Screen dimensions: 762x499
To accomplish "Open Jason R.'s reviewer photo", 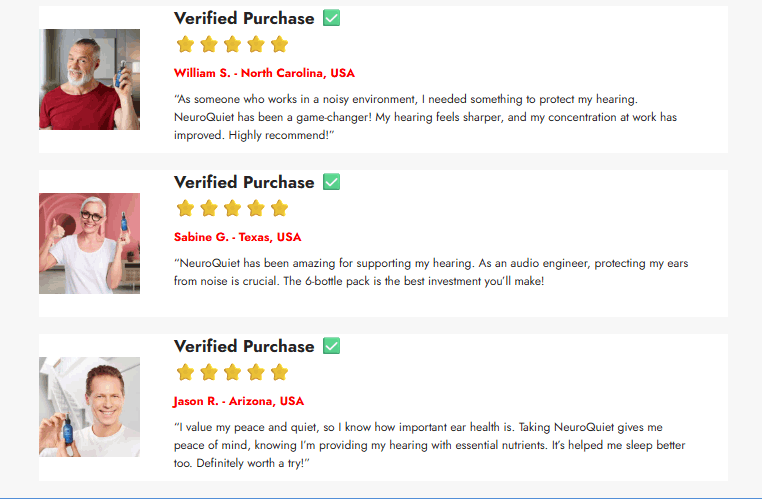I will (x=89, y=407).
